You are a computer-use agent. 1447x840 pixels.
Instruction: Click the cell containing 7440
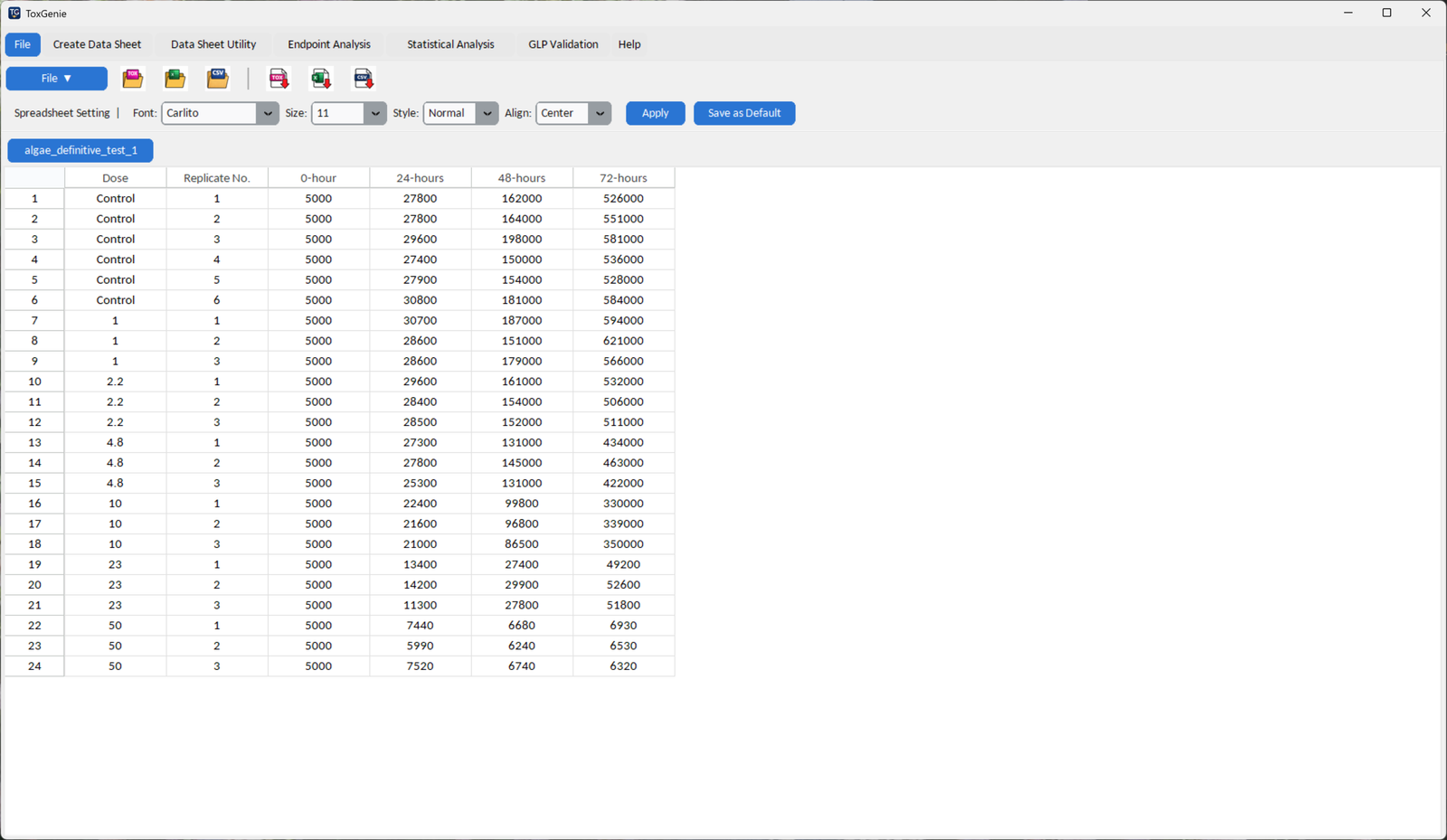[421, 626]
